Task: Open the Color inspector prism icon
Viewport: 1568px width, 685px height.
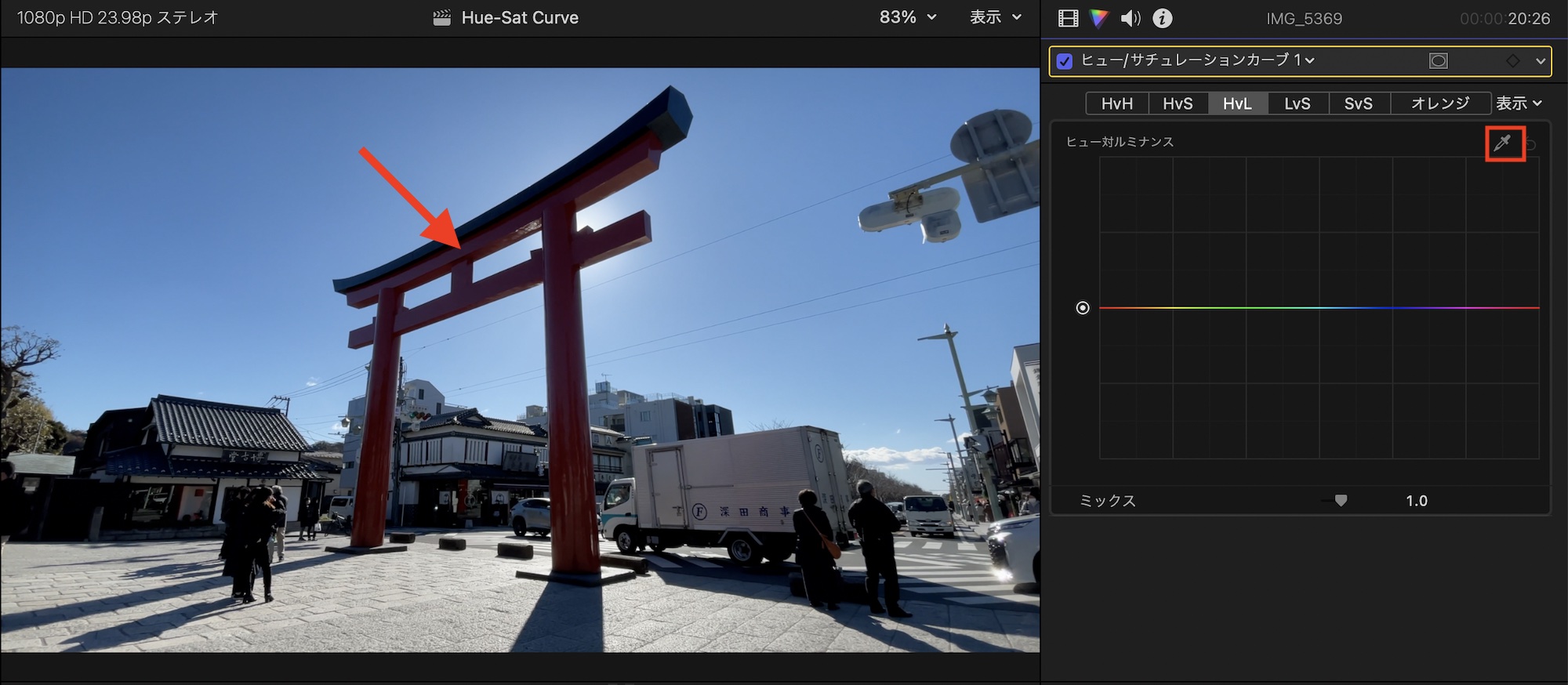Action: click(1099, 18)
